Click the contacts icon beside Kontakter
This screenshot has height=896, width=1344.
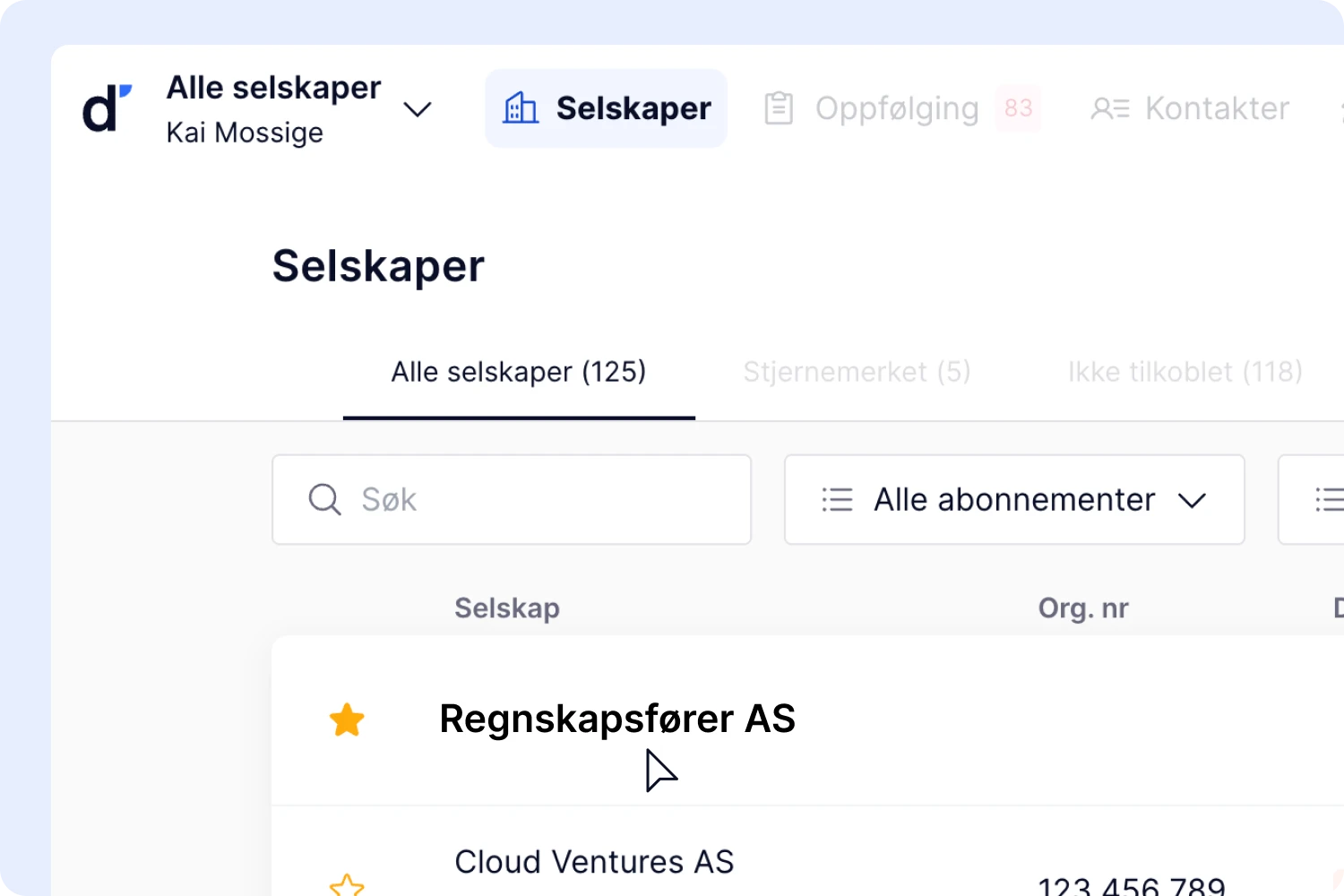1110,108
